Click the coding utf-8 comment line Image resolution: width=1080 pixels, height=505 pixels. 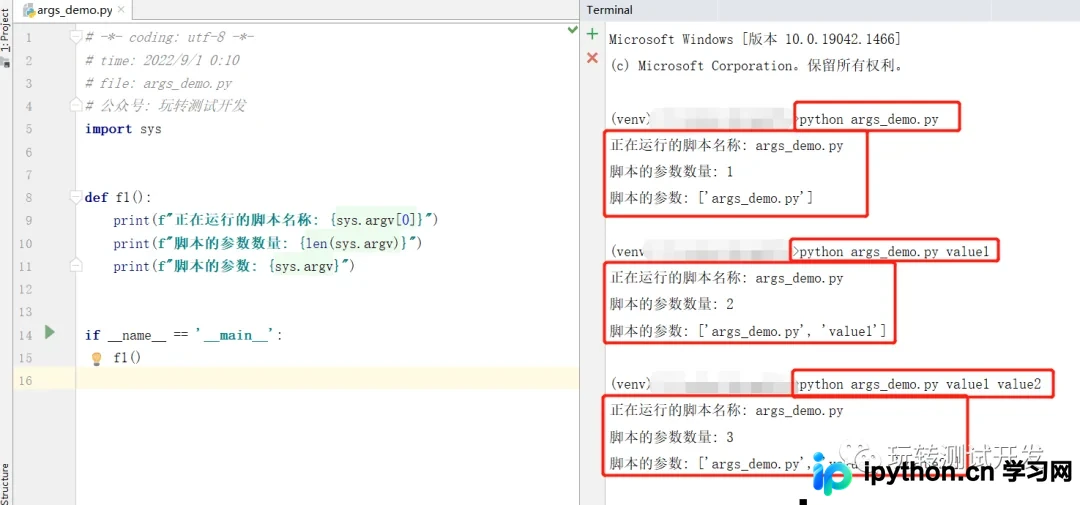(x=170, y=37)
